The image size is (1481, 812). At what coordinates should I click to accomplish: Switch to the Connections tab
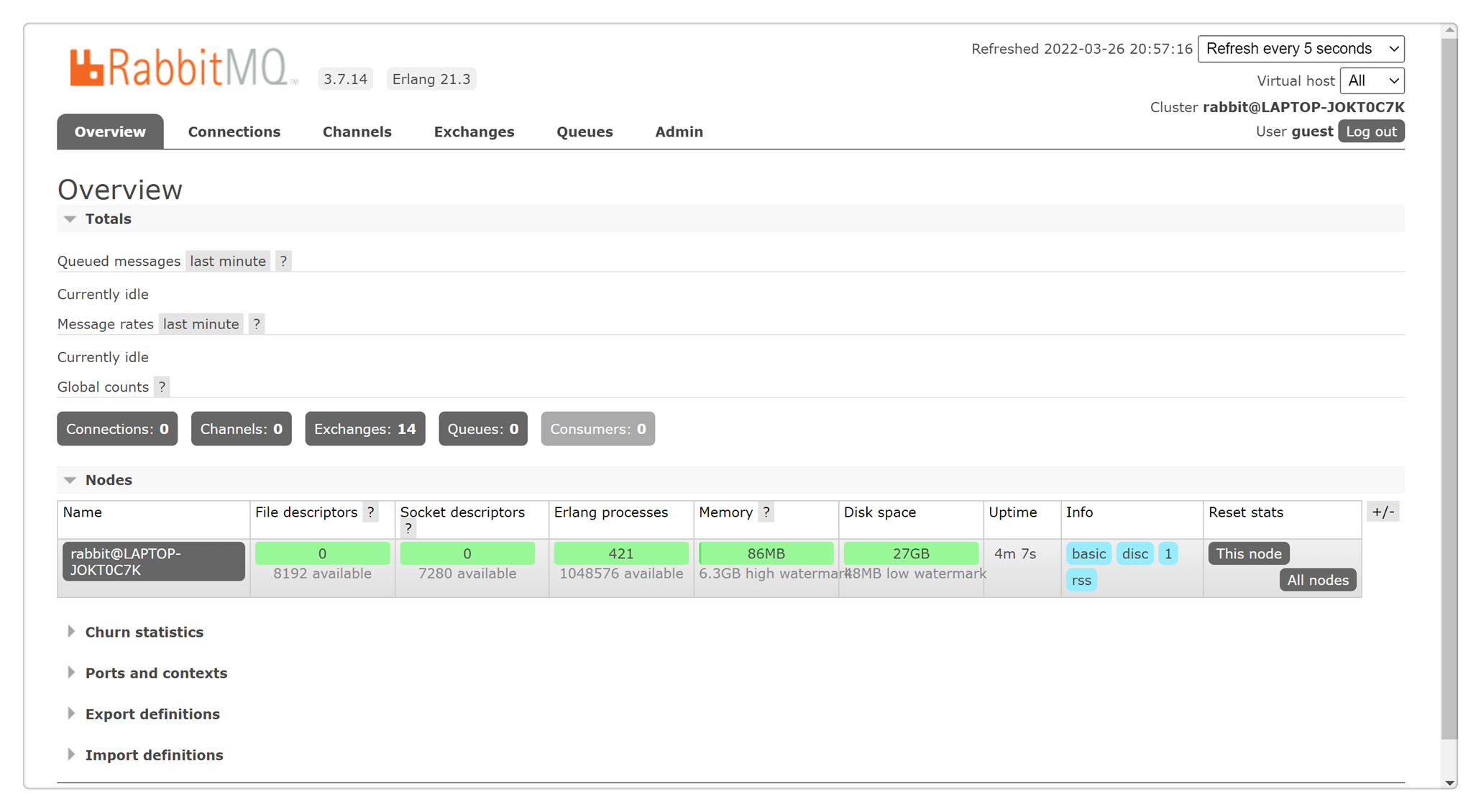[234, 132]
